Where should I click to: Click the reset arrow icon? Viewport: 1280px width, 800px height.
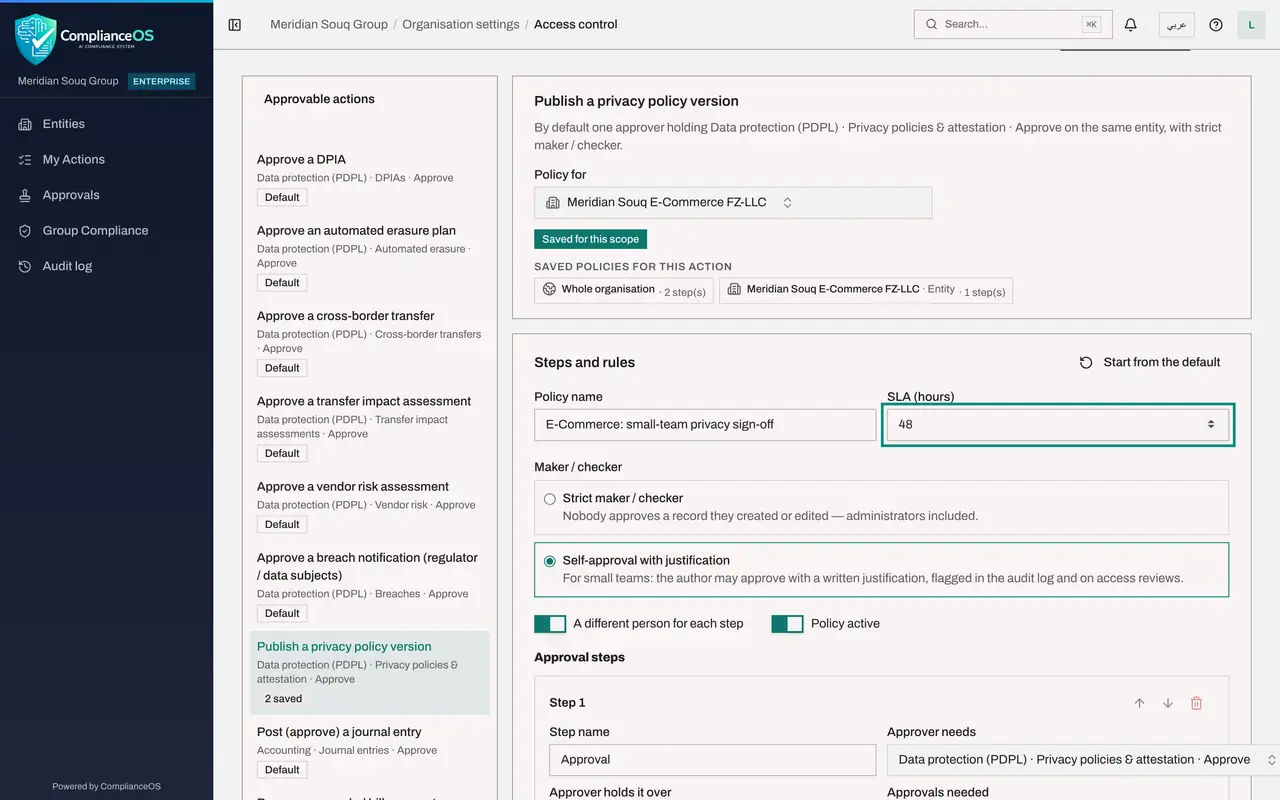tap(1086, 363)
